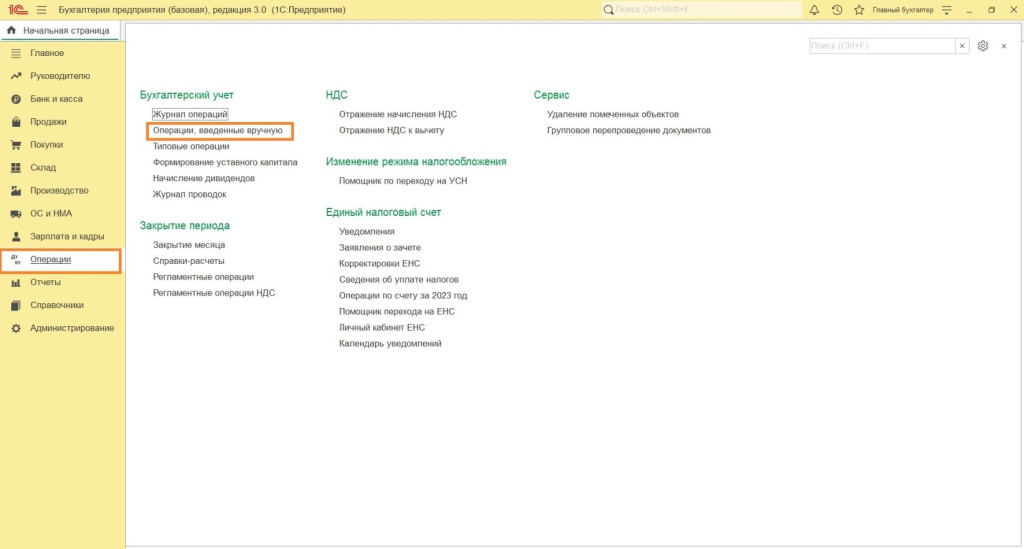Click the Зарплата и кадры person icon
The height and width of the screenshot is (549, 1024).
[16, 236]
